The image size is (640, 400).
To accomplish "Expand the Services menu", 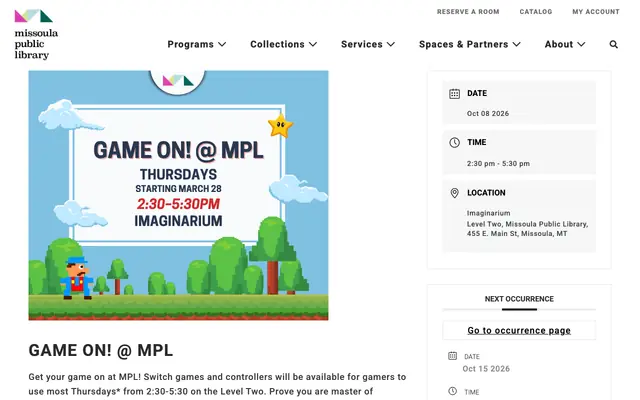I will tap(368, 44).
